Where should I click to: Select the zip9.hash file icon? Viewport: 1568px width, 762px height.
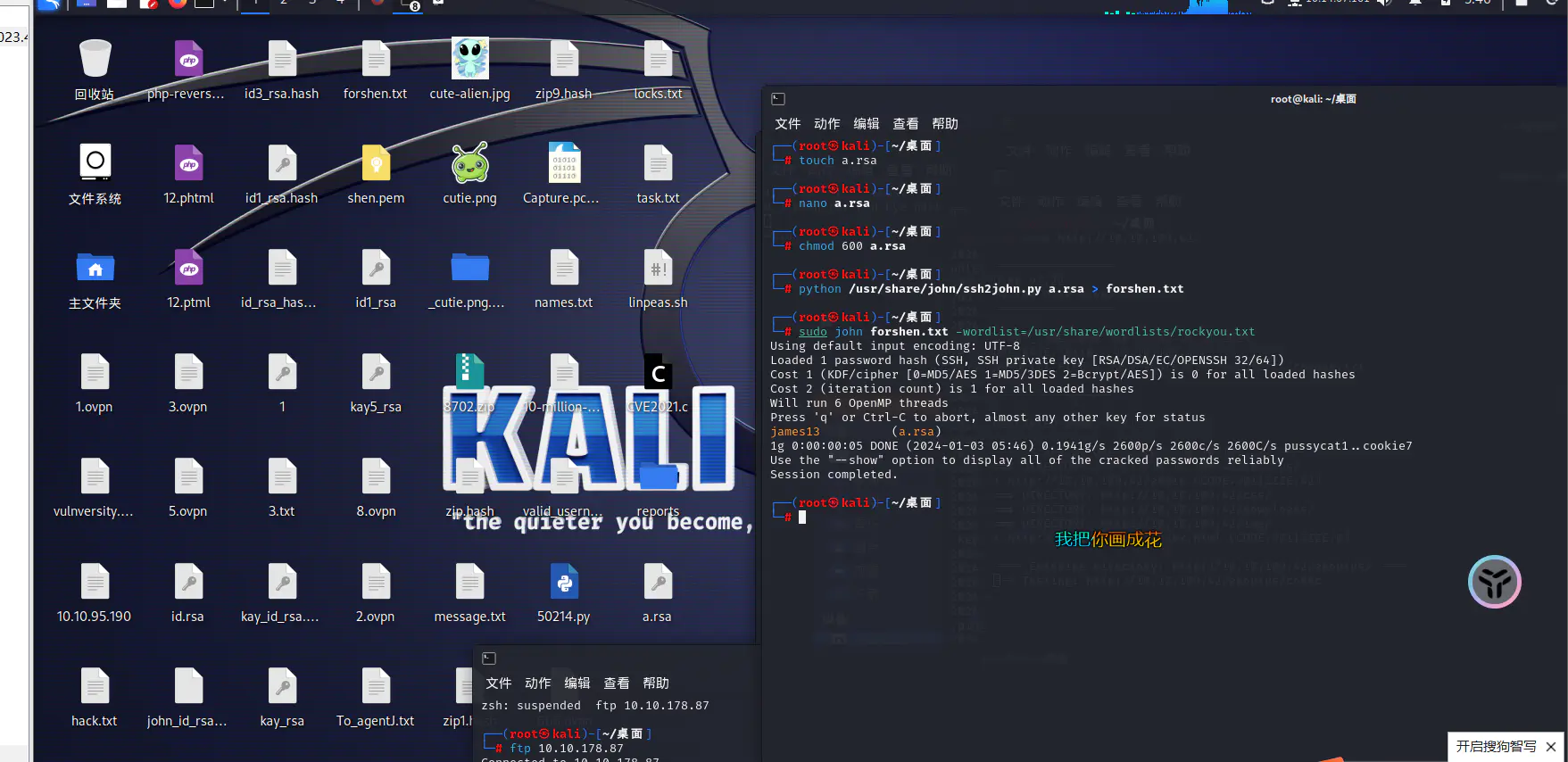(564, 59)
